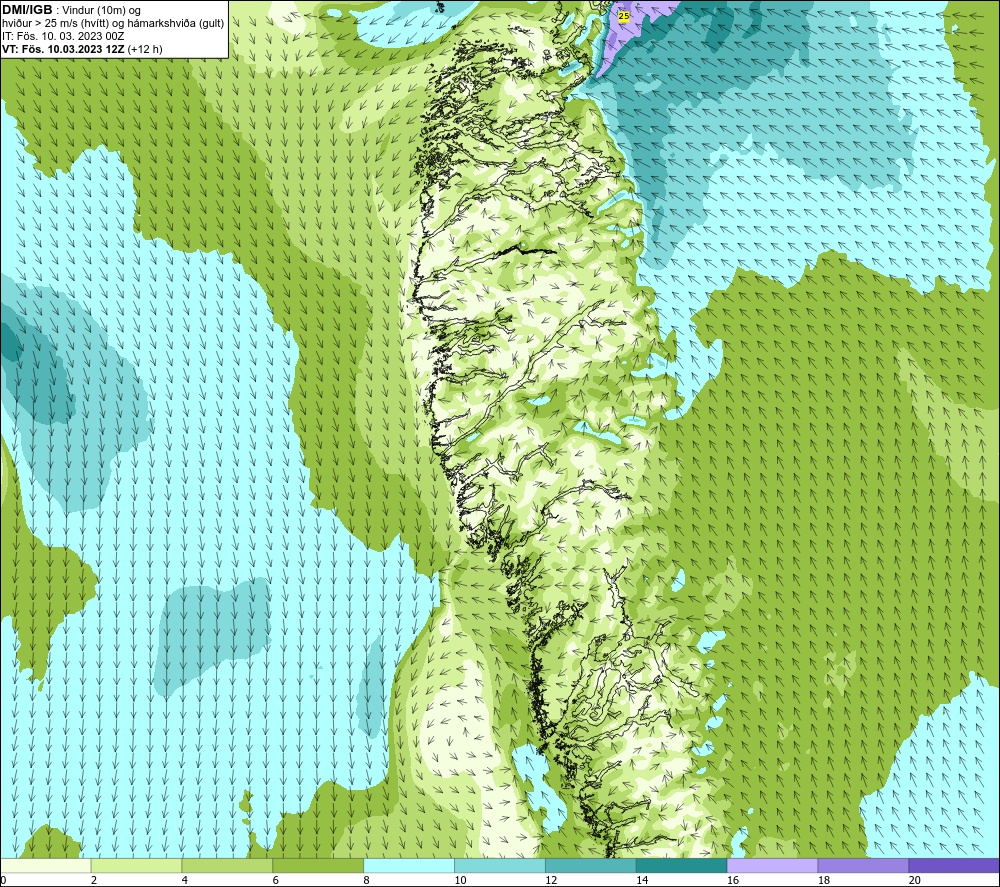Image resolution: width=1000 pixels, height=887 pixels.
Task: Click legend label '14'
Action: point(642,880)
